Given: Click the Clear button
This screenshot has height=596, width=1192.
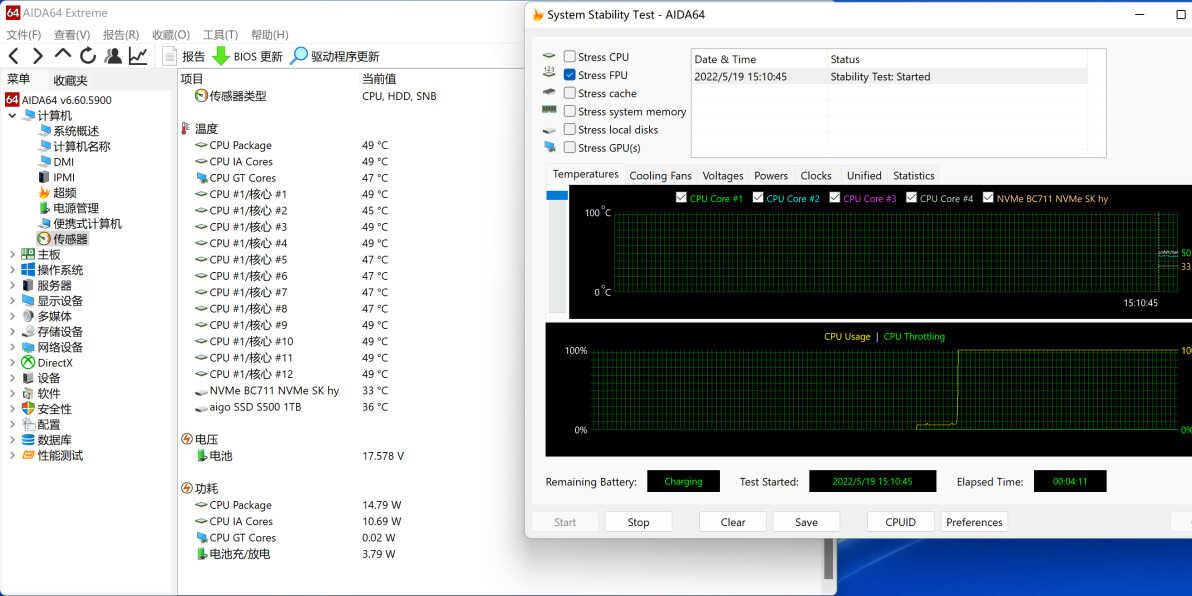Looking at the screenshot, I should pyautogui.click(x=733, y=522).
